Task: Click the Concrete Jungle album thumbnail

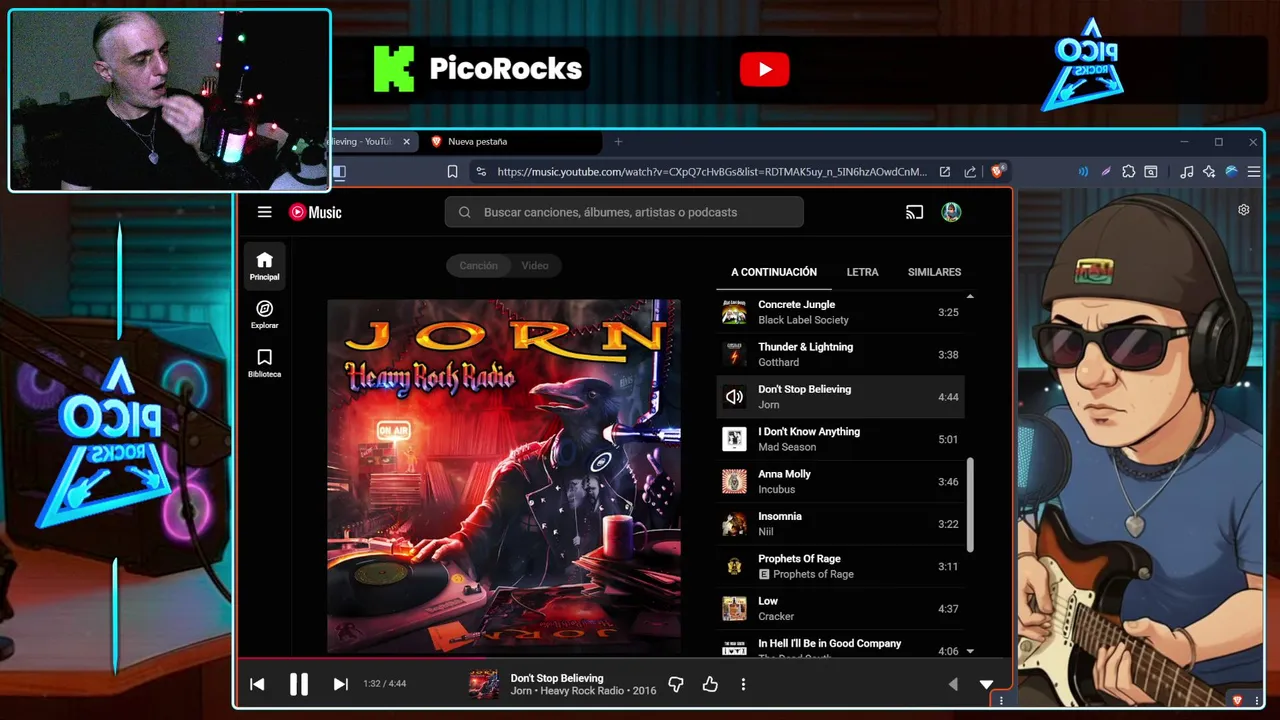Action: pyautogui.click(x=734, y=312)
